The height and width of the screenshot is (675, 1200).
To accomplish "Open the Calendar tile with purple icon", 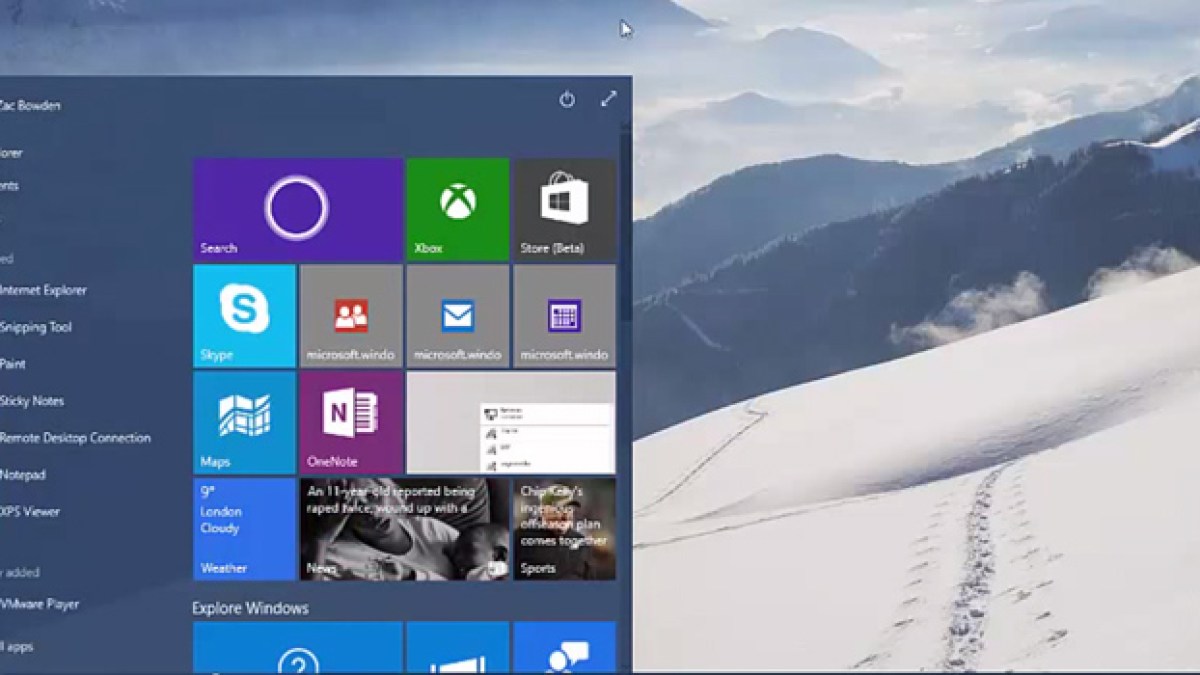I will pyautogui.click(x=564, y=316).
